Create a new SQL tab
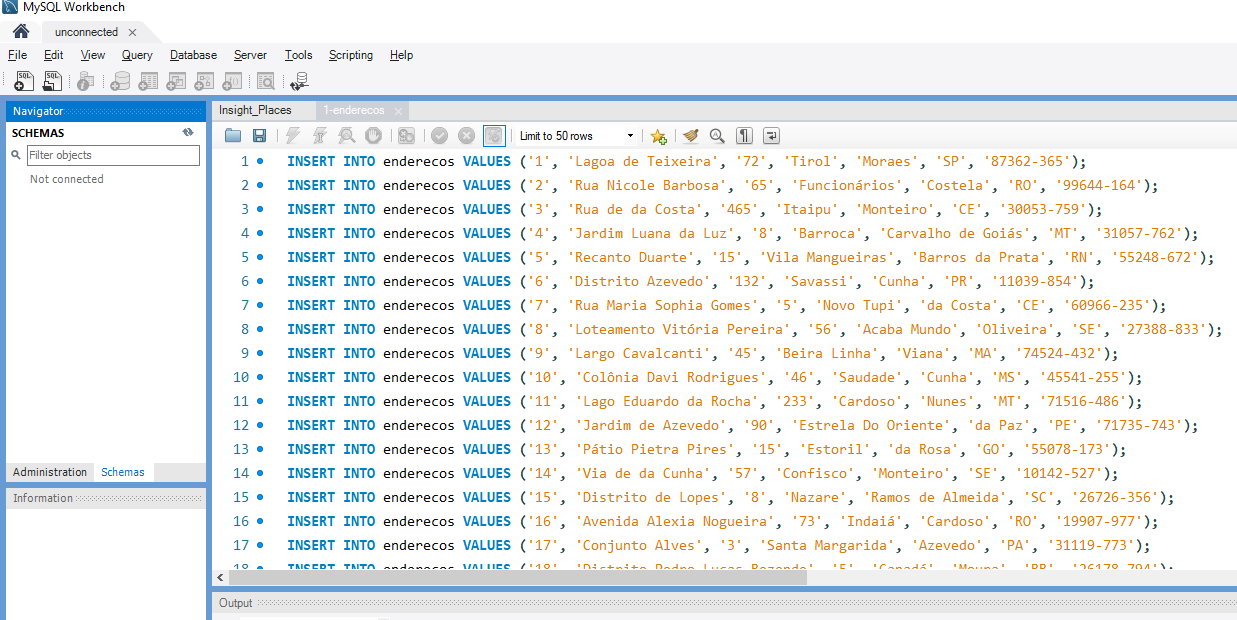Screen dimensions: 1237x620 [24, 81]
